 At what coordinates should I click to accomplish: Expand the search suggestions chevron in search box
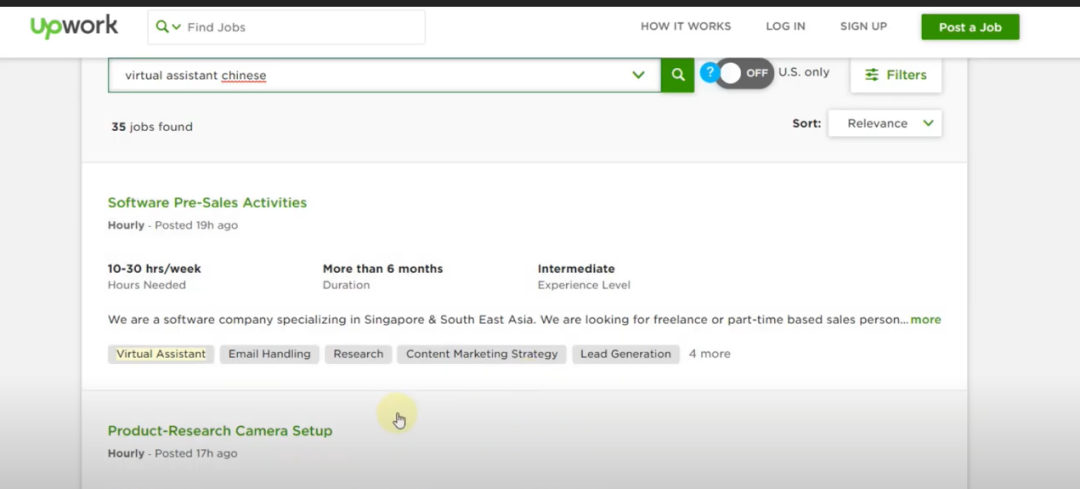pos(638,75)
